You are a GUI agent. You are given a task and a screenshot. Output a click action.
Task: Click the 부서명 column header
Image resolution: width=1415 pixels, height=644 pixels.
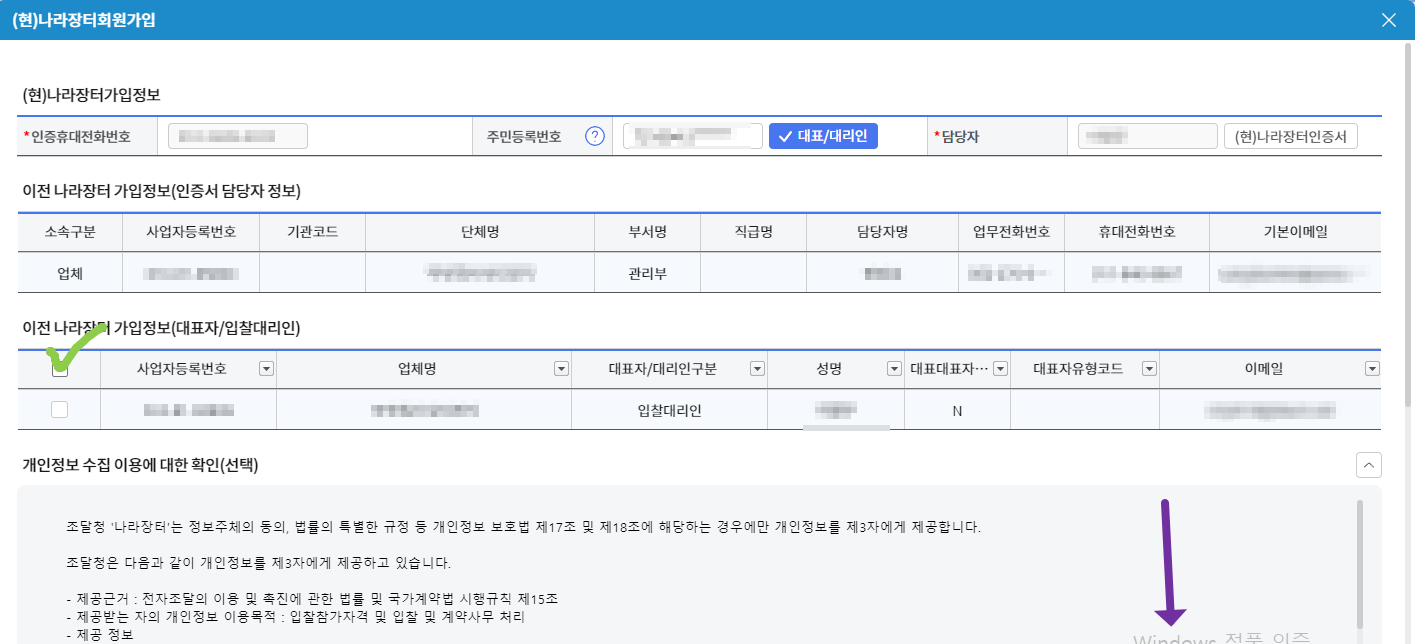point(647,232)
